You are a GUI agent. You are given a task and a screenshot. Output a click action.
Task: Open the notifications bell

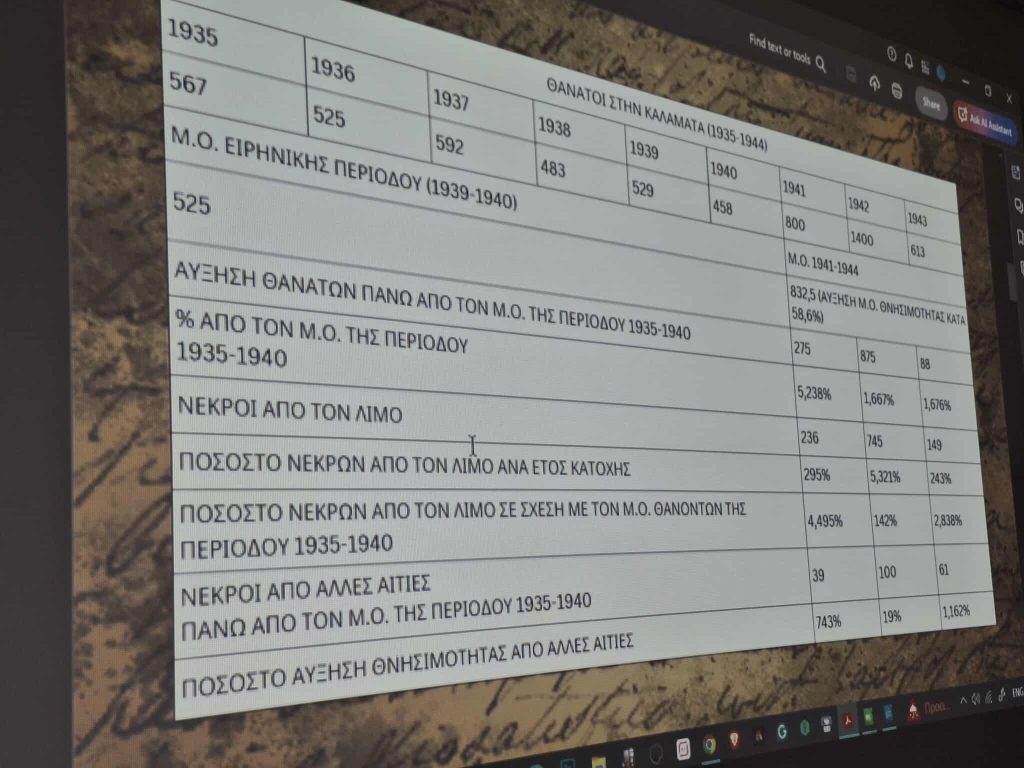pos(908,59)
